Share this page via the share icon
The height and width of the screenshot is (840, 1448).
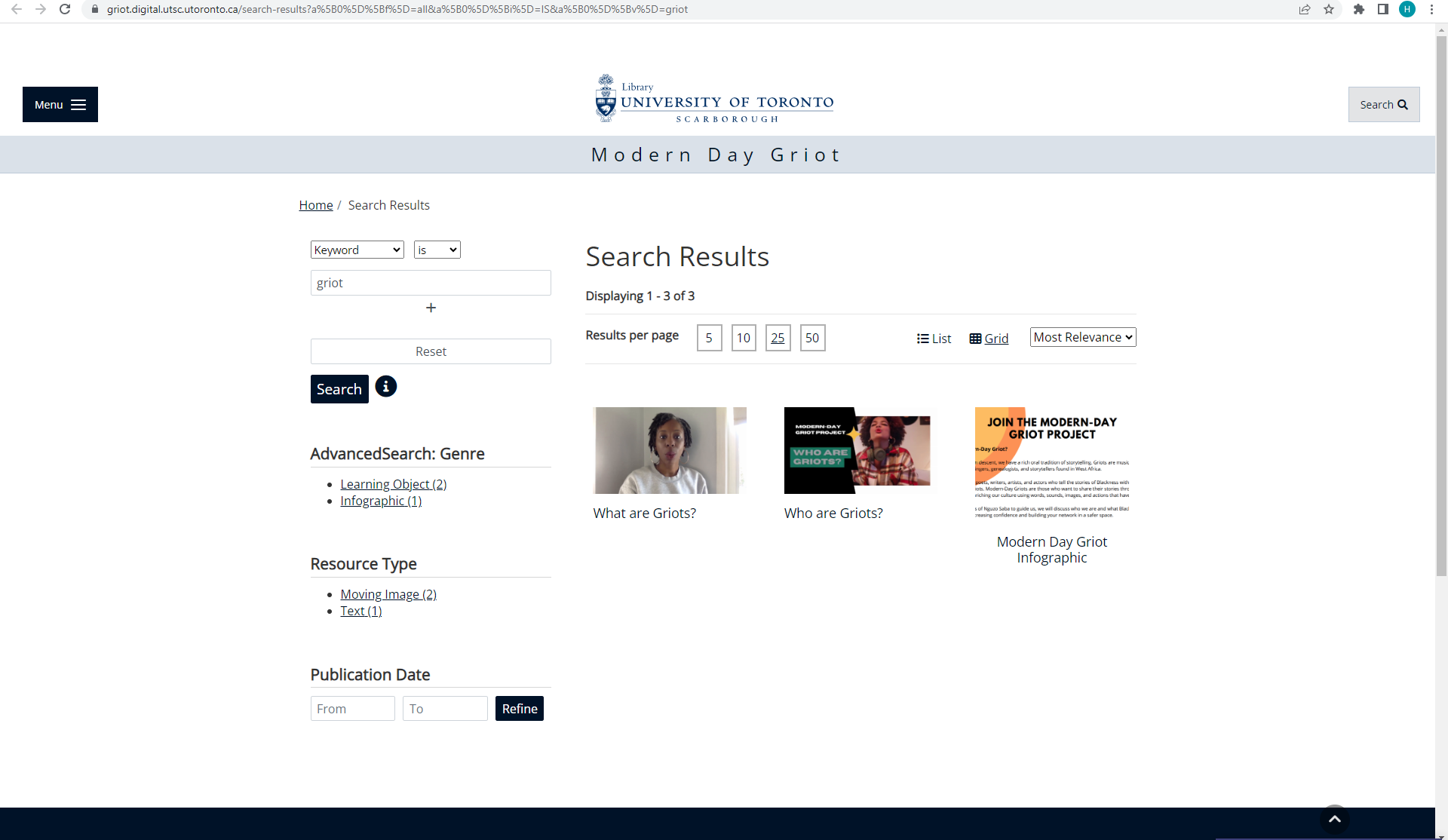coord(1305,9)
